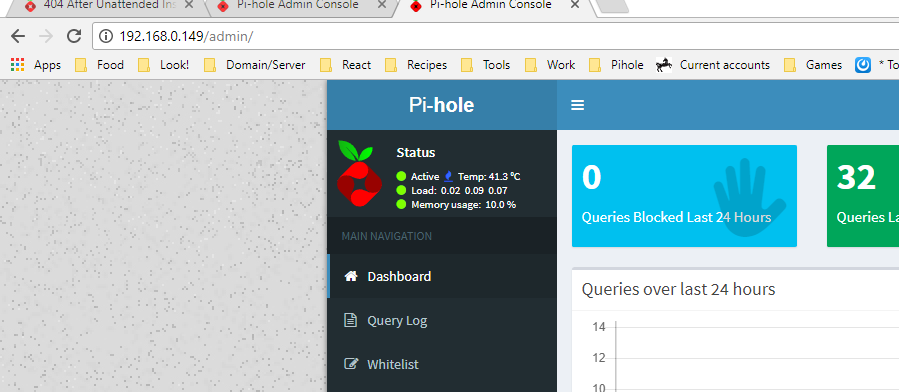
Task: Open Query Log via its document icon
Action: [350, 320]
